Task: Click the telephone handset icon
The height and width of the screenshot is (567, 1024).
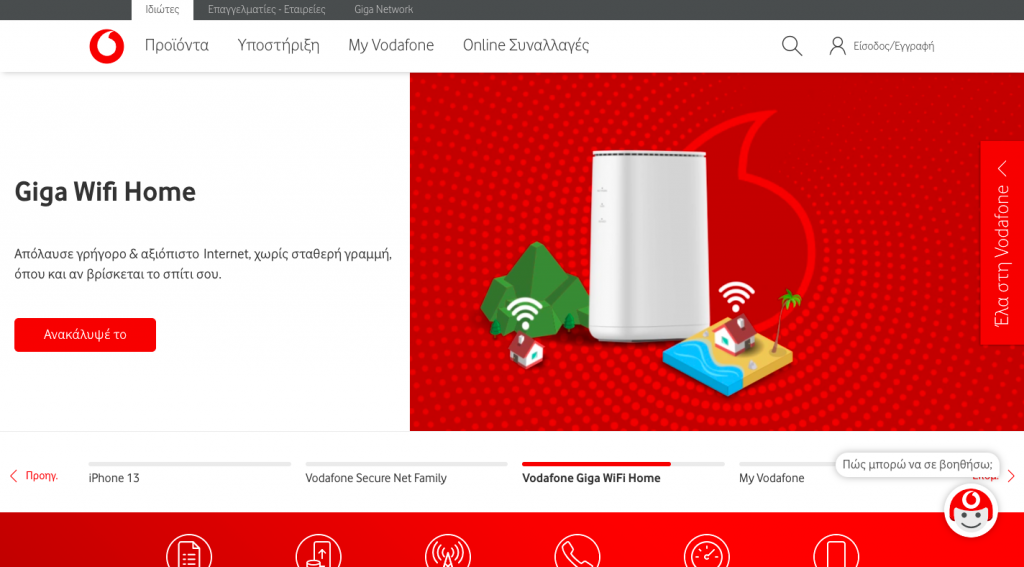Action: (577, 551)
